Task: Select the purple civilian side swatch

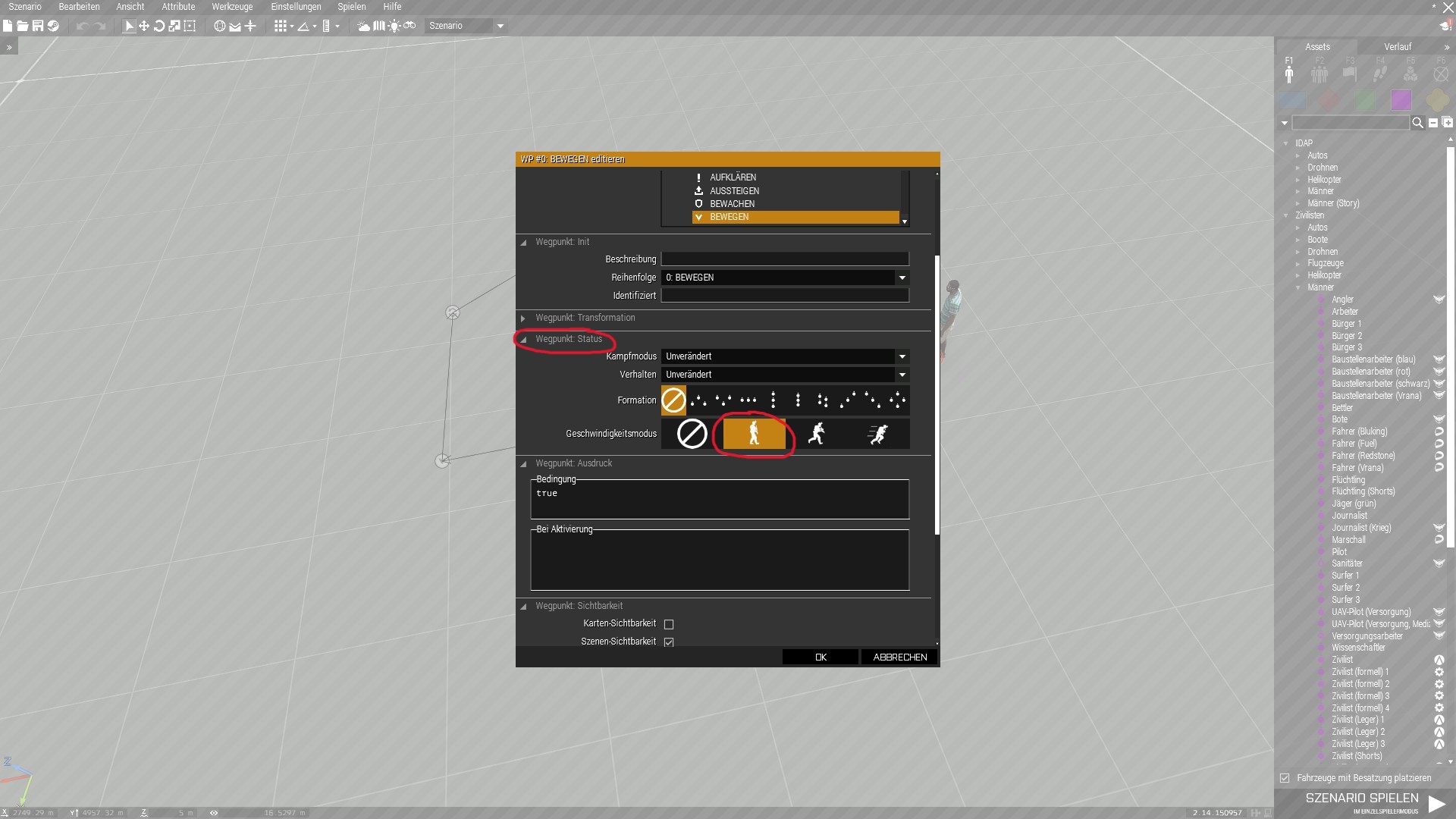Action: click(1401, 100)
